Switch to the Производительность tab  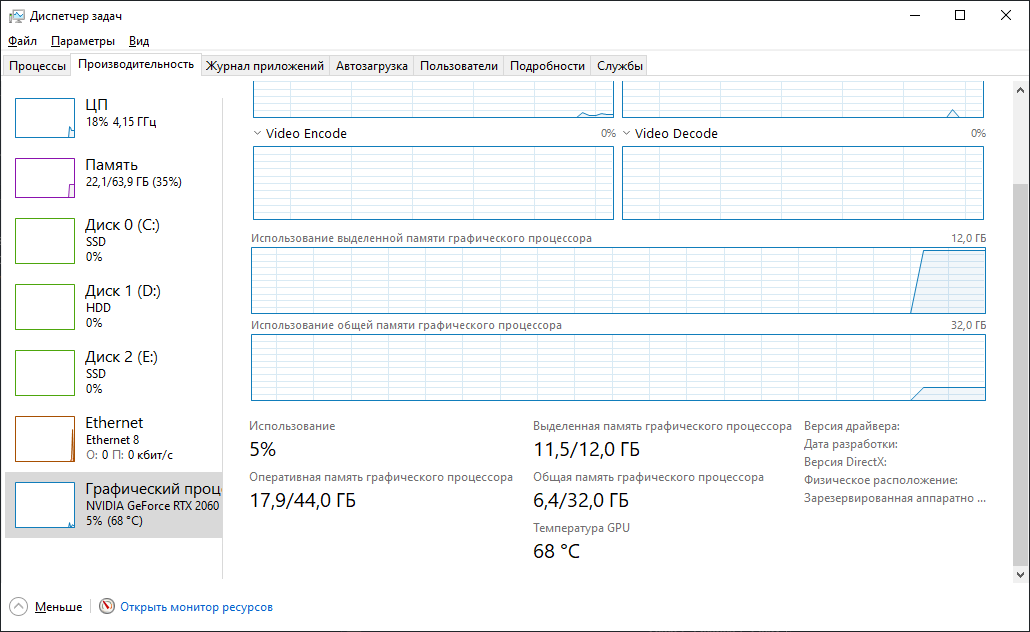(136, 64)
